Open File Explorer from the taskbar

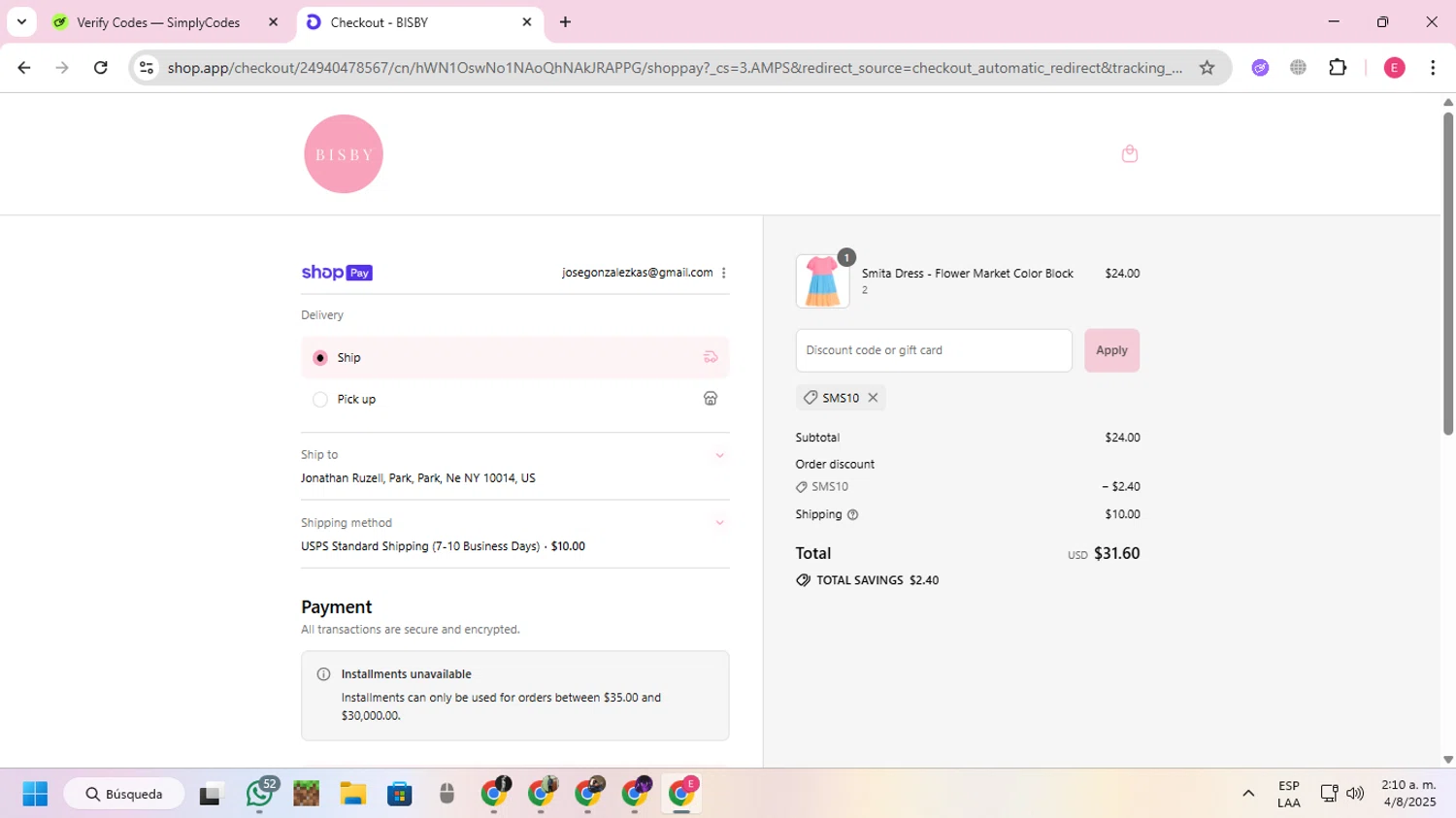tap(352, 794)
